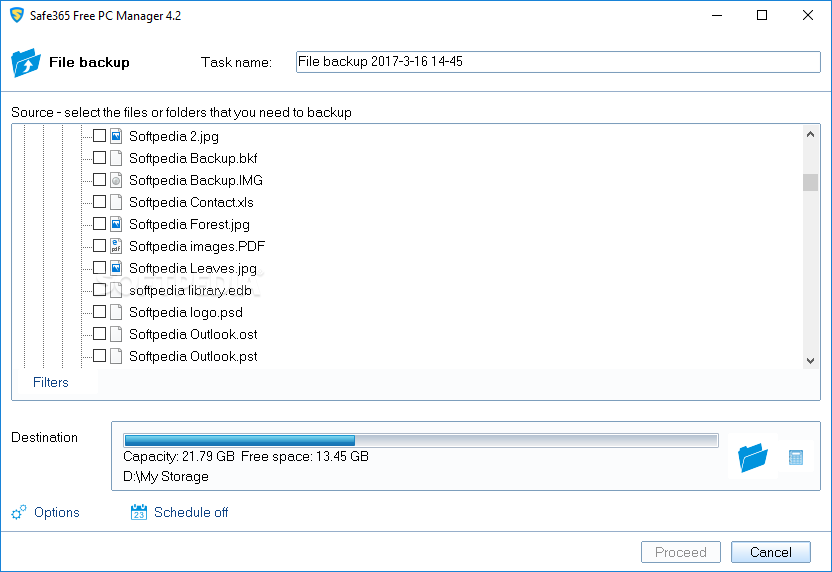This screenshot has width=832, height=572.
Task: Open the Filters link
Action: (x=50, y=383)
